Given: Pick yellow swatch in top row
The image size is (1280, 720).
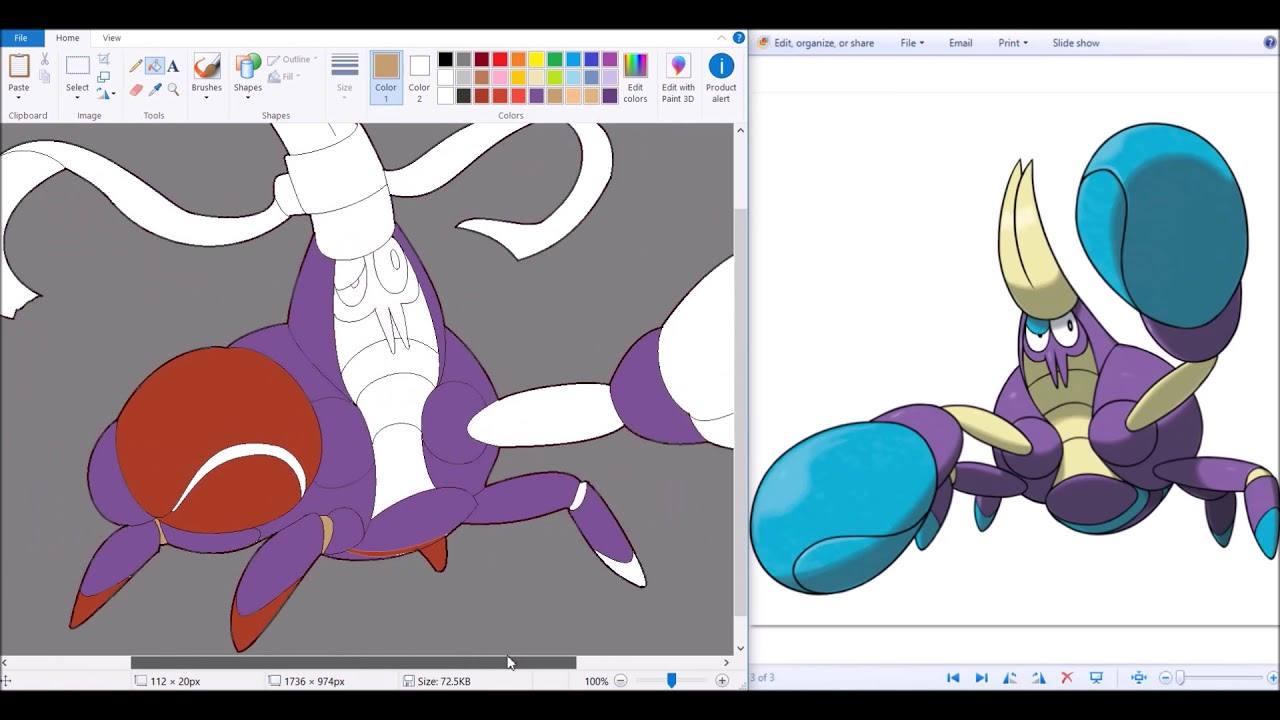Looking at the screenshot, I should (x=537, y=60).
